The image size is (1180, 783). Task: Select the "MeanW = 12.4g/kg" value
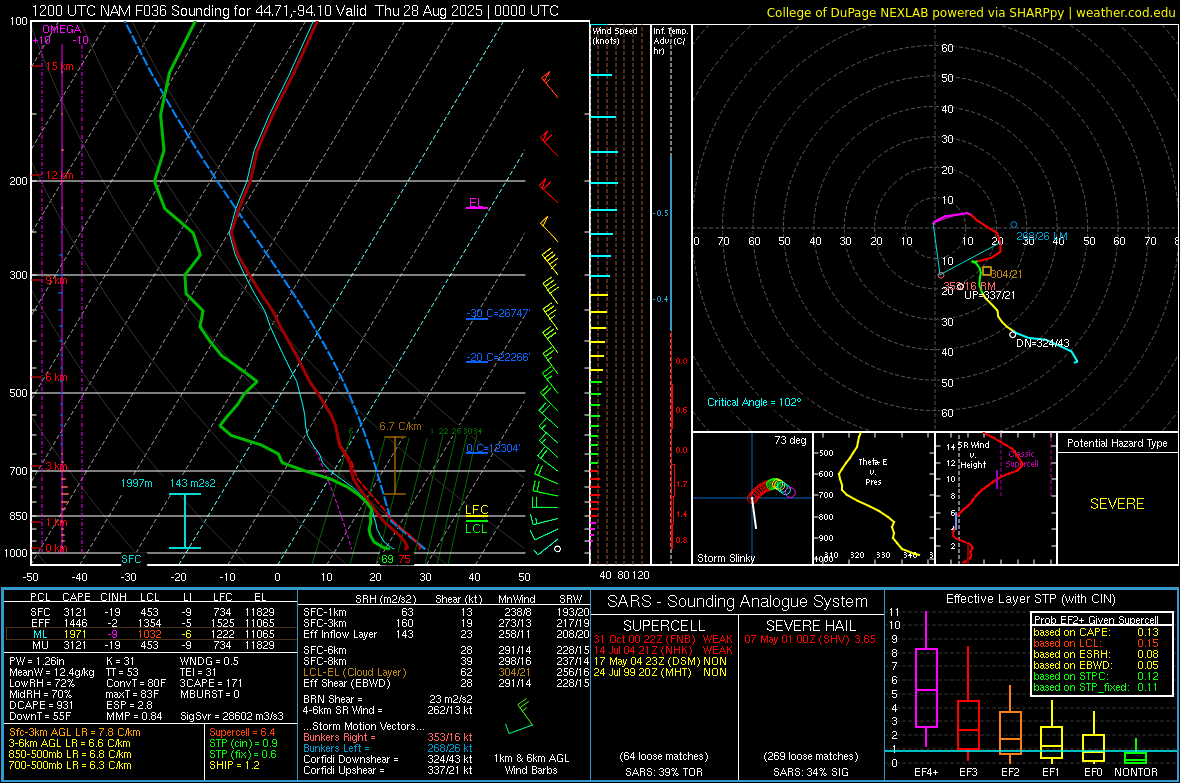[x=52, y=672]
